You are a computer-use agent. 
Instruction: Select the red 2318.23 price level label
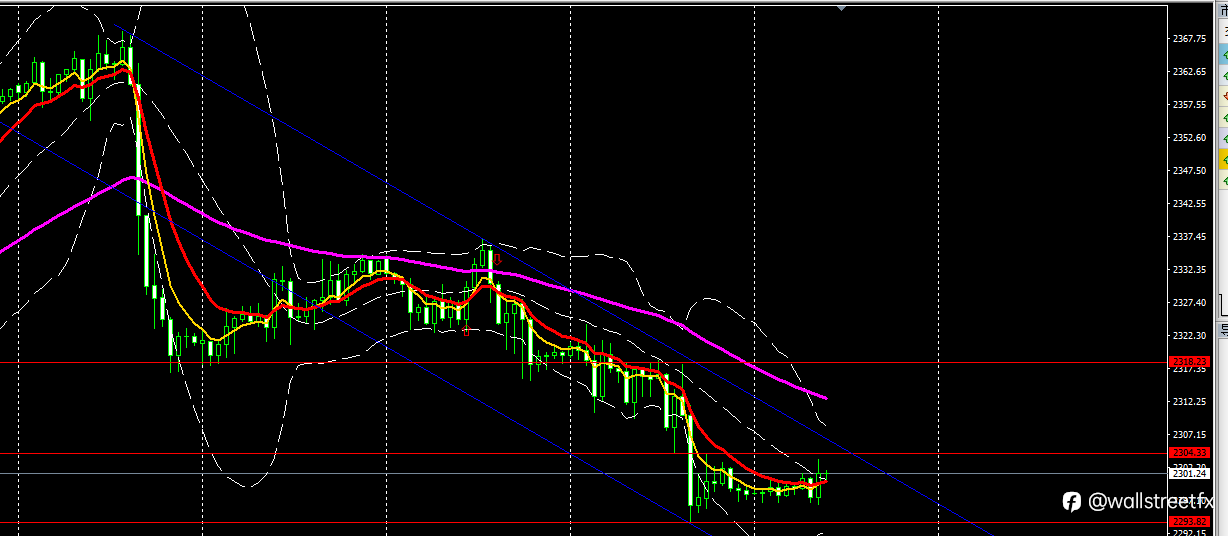click(1190, 362)
